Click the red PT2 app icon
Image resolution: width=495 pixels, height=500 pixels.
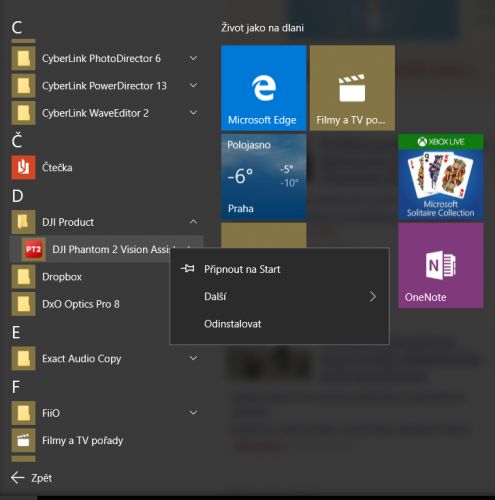tap(34, 249)
